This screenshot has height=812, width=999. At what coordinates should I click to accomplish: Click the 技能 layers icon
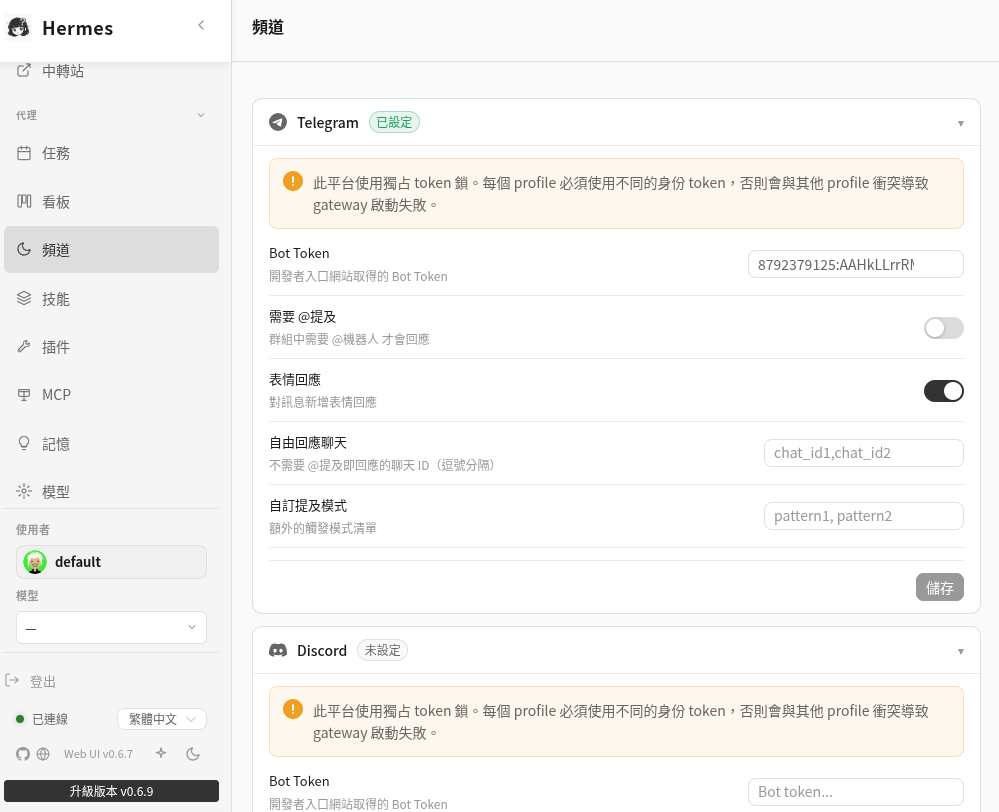point(24,298)
